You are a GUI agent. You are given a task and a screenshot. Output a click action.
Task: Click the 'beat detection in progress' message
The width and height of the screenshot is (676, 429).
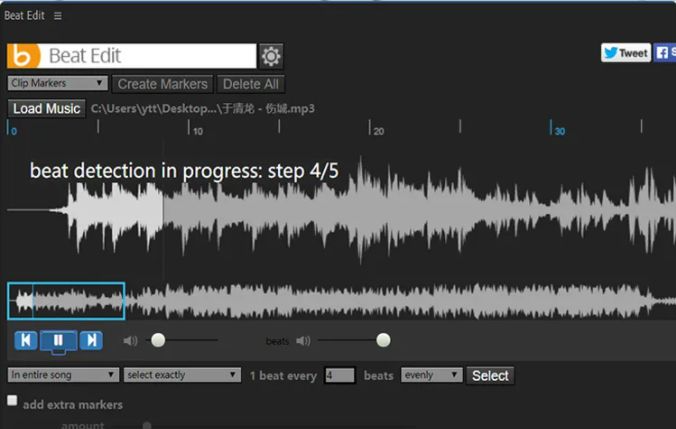click(x=184, y=171)
